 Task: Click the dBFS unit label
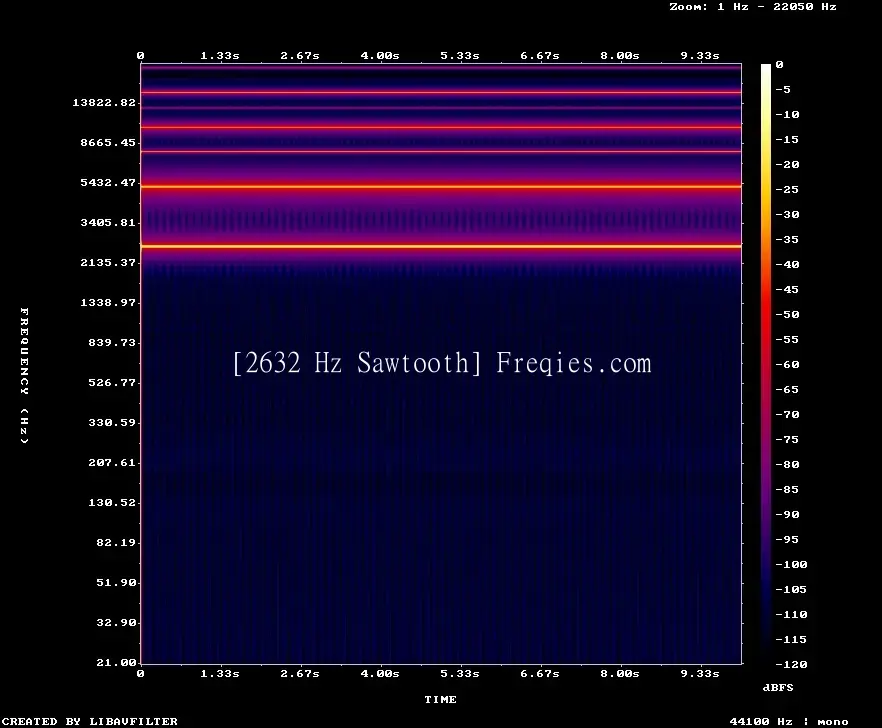click(x=778, y=687)
